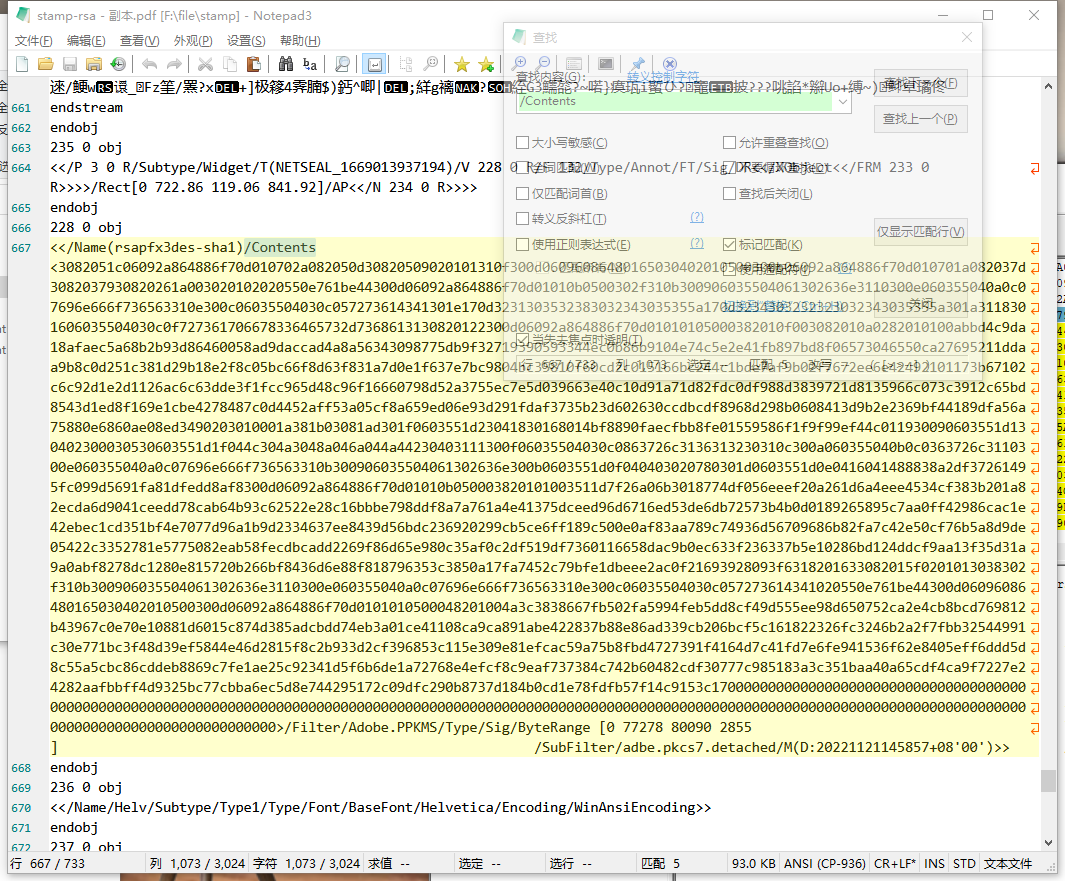Toggle the word wrap toolbar icon
Image resolution: width=1065 pixels, height=881 pixels.
click(x=374, y=65)
